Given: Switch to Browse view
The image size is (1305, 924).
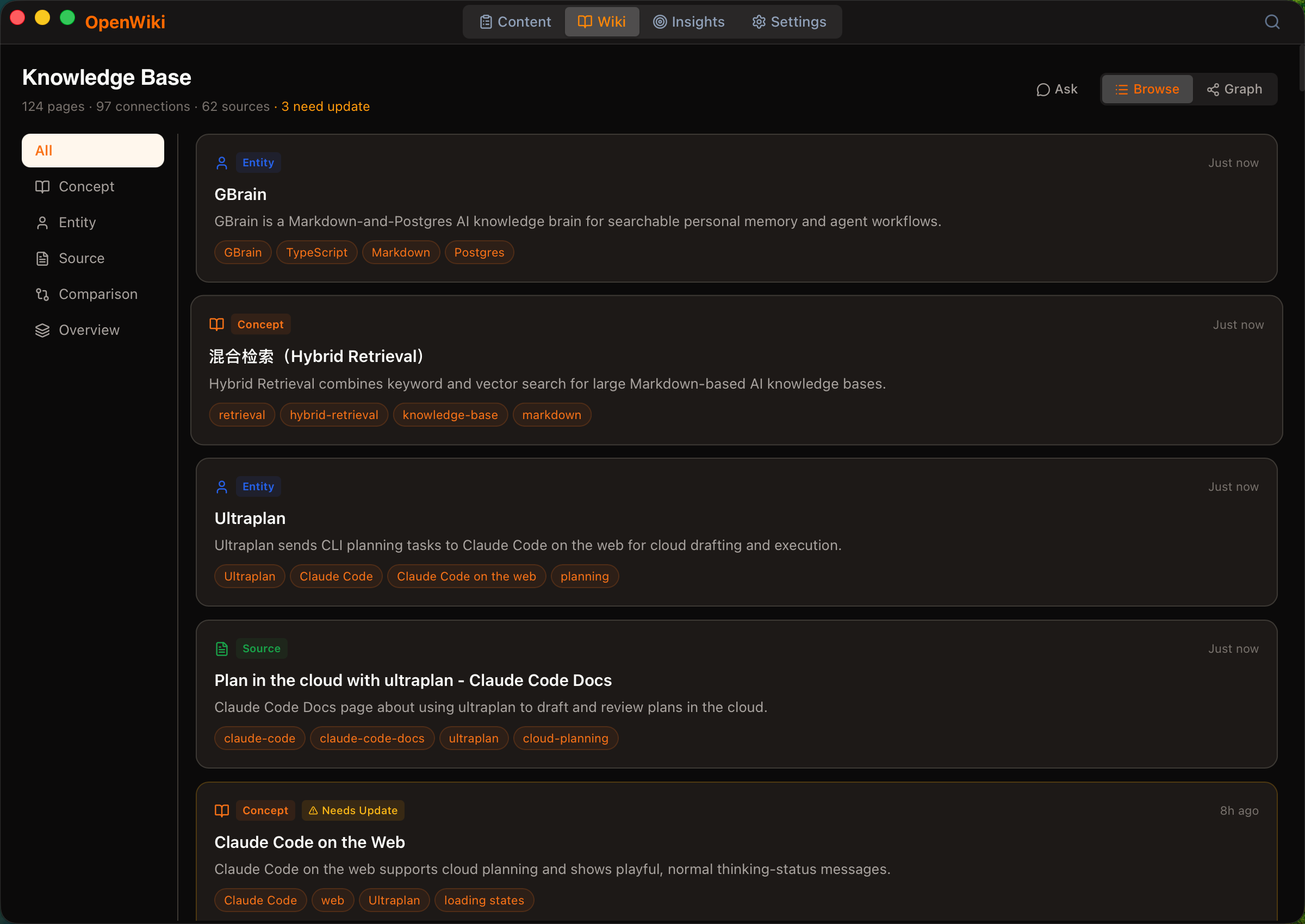Looking at the screenshot, I should (x=1147, y=89).
